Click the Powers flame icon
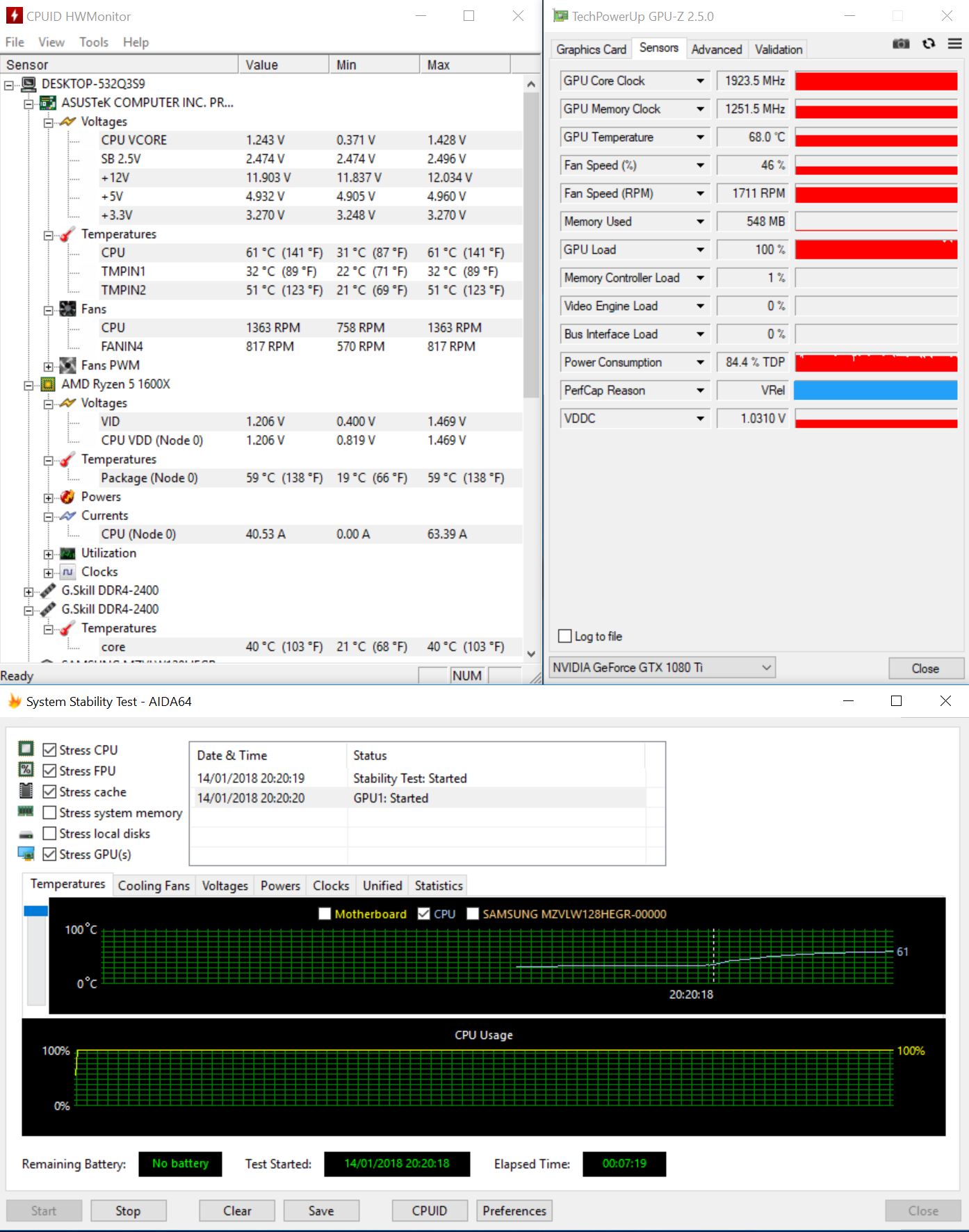969x1232 pixels. tap(68, 497)
